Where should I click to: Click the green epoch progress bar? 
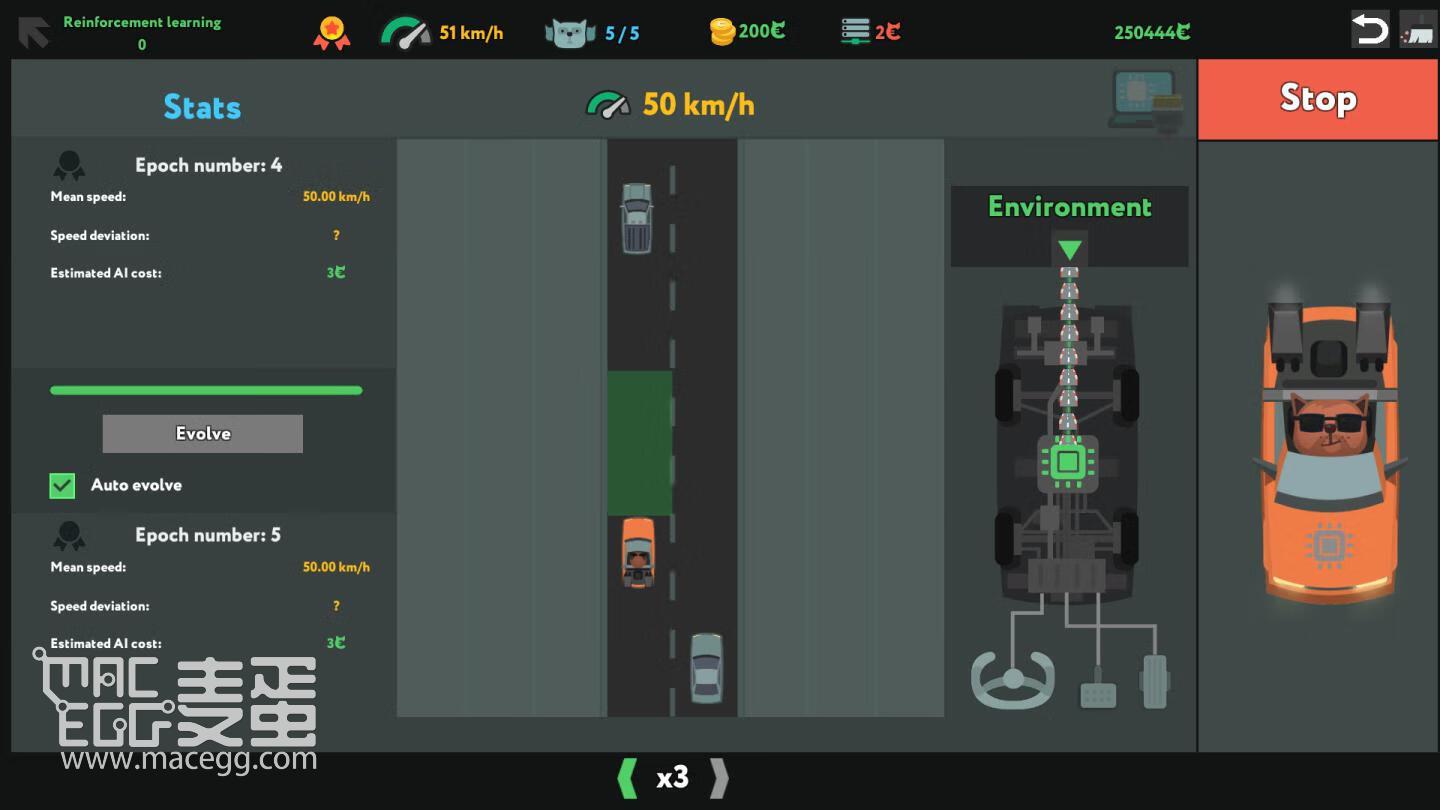206,390
